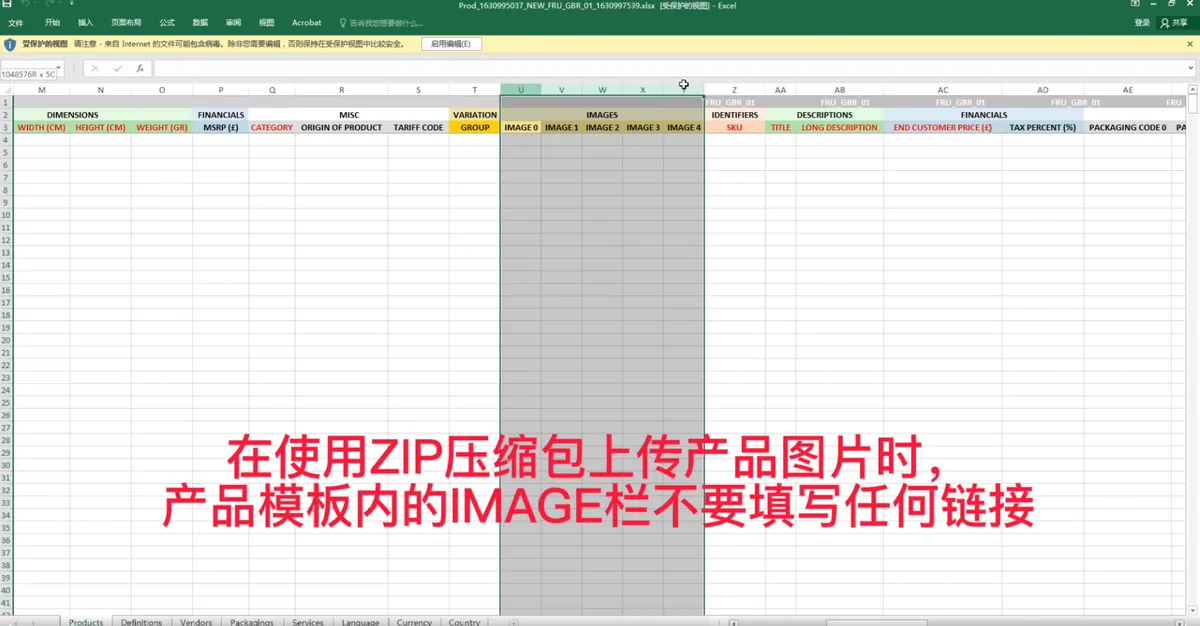Switch to the Packagings sheet tab
Screen dimensions: 1200x626
251,621
